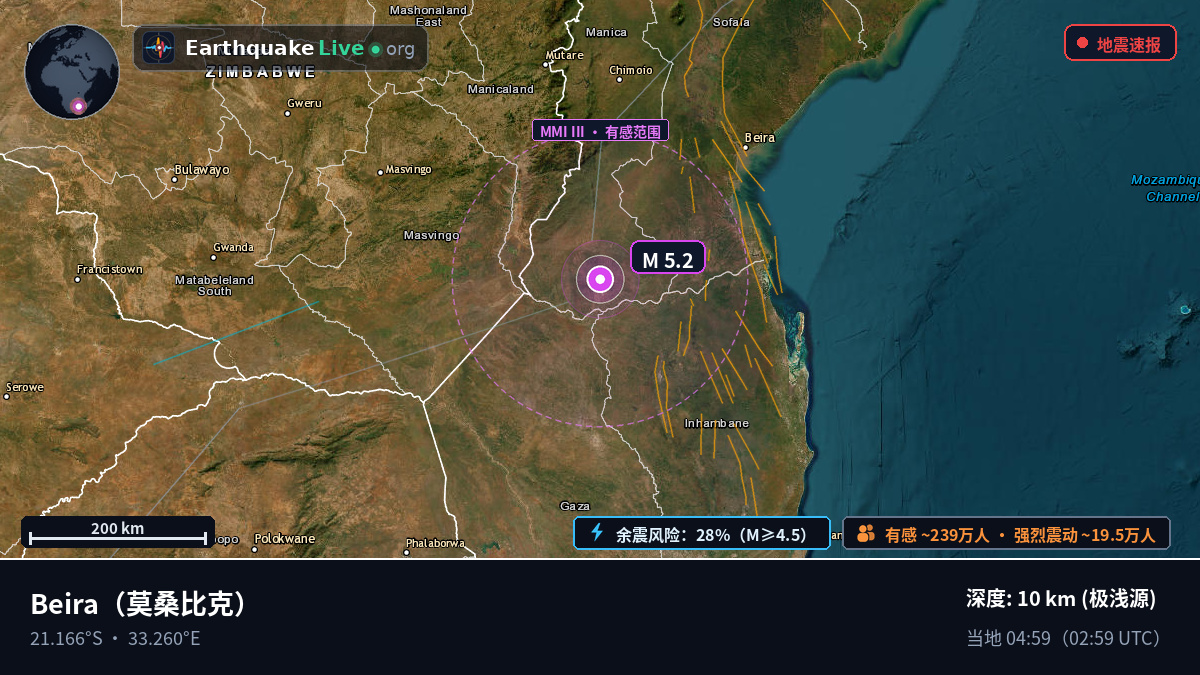The height and width of the screenshot is (675, 1200).
Task: Click the earthquake epicenter marker
Action: (x=600, y=279)
